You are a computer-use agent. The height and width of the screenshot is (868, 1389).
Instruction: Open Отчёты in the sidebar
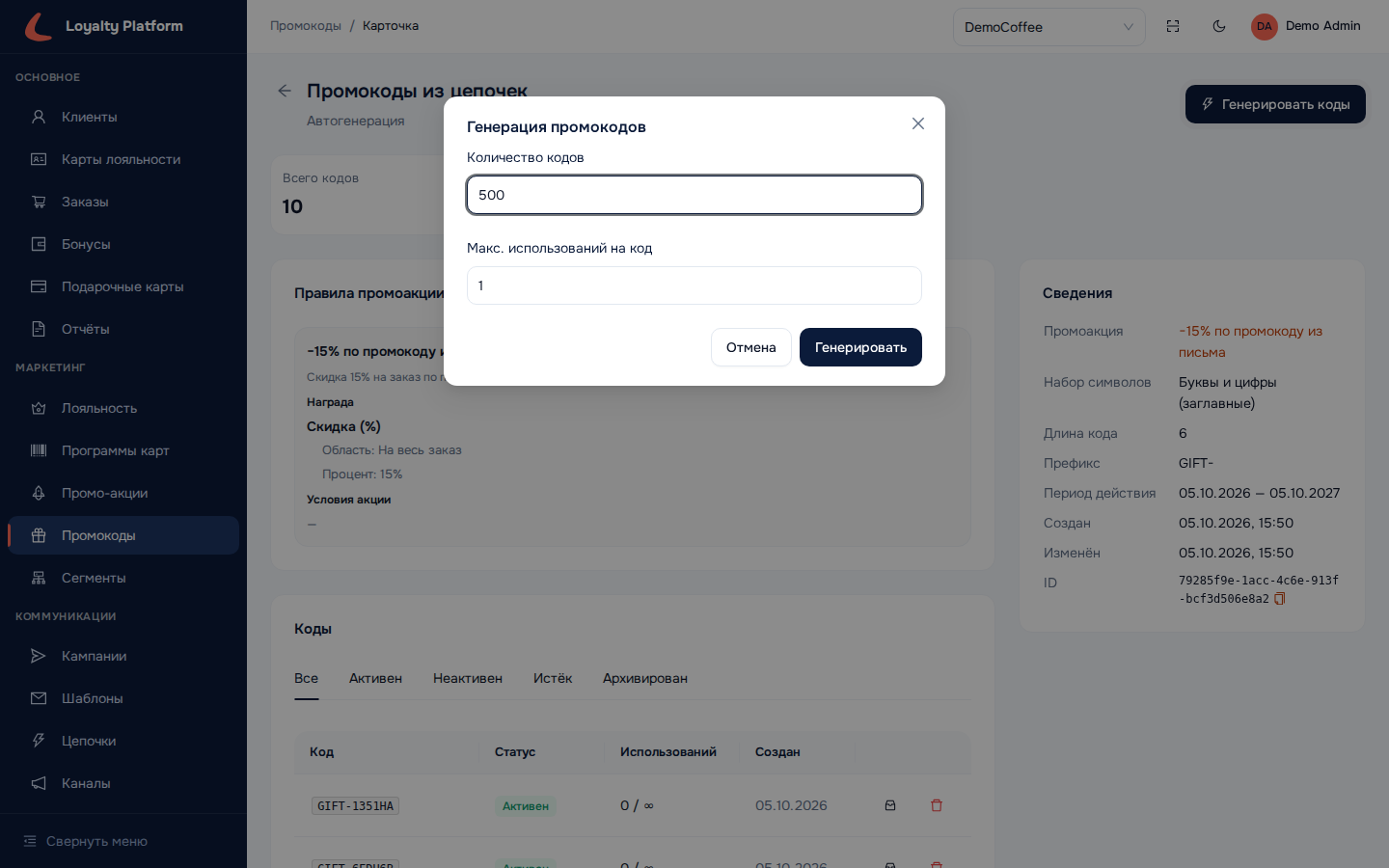[x=123, y=329]
